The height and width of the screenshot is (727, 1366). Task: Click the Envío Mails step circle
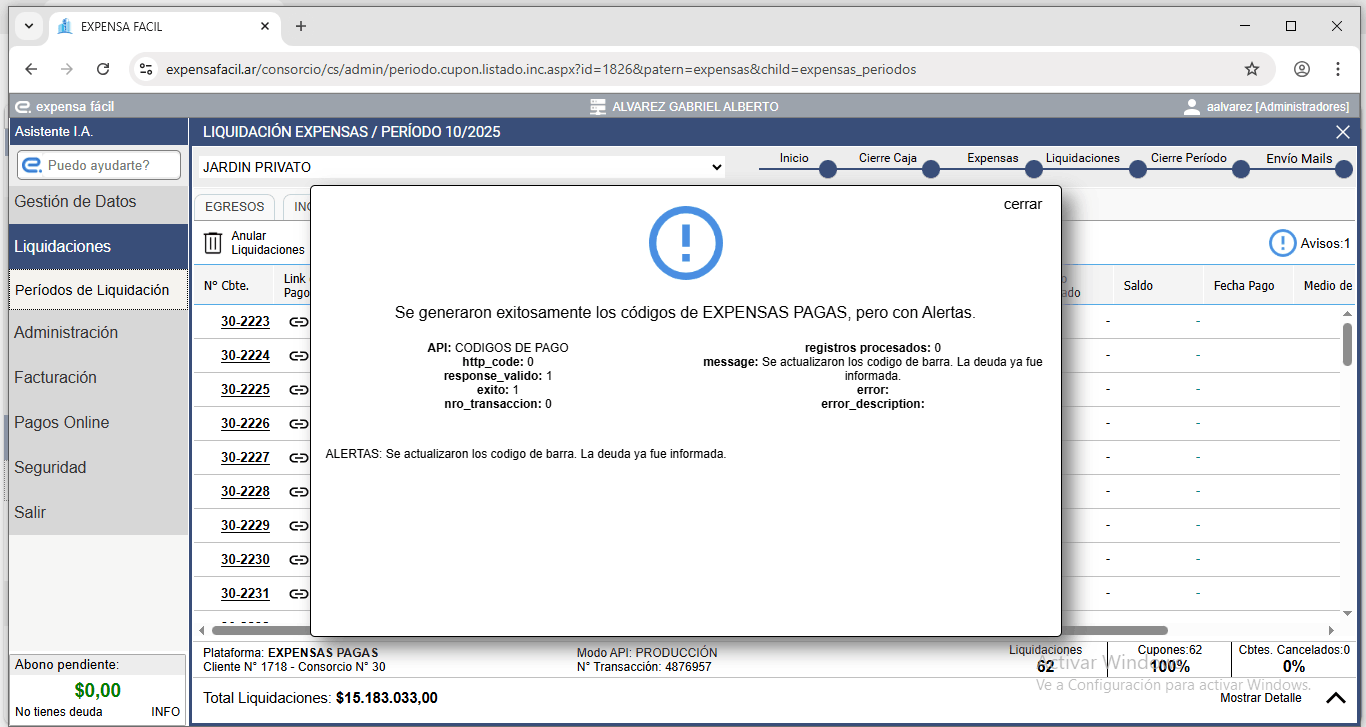(1343, 170)
